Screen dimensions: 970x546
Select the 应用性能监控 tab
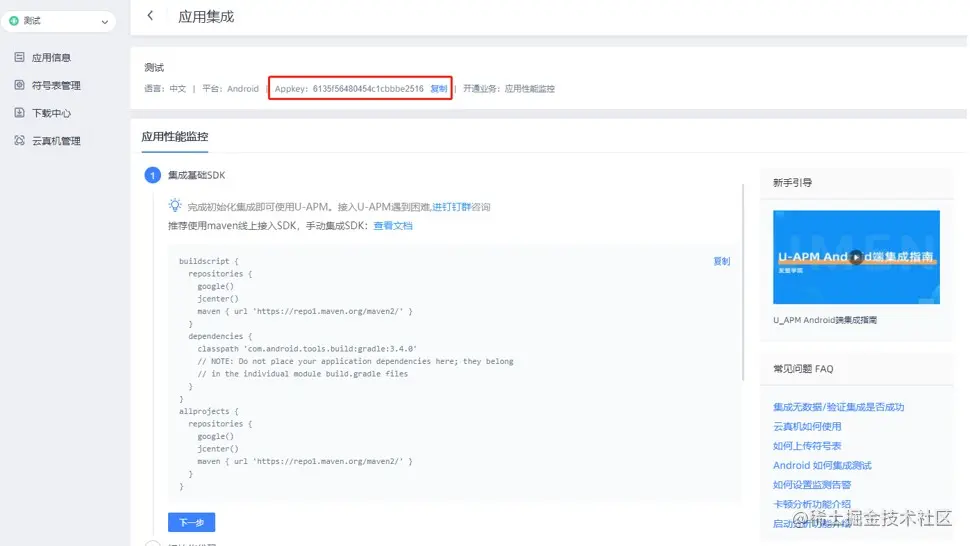(174, 137)
